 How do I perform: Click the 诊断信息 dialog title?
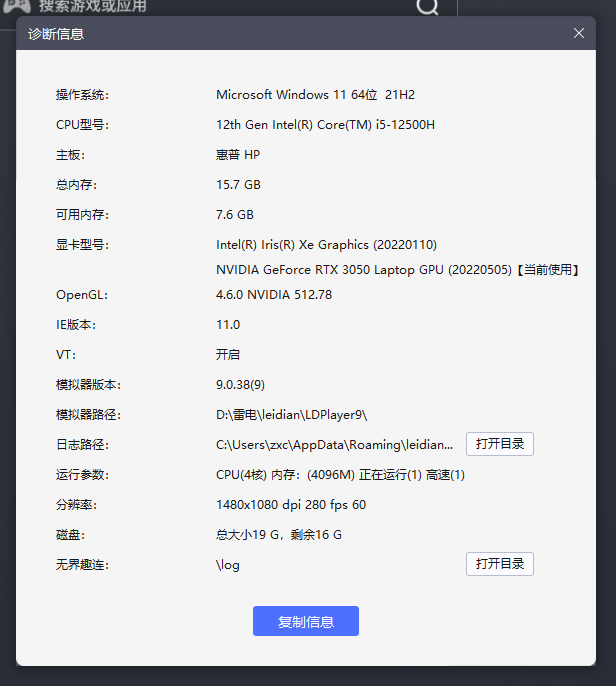(x=56, y=34)
